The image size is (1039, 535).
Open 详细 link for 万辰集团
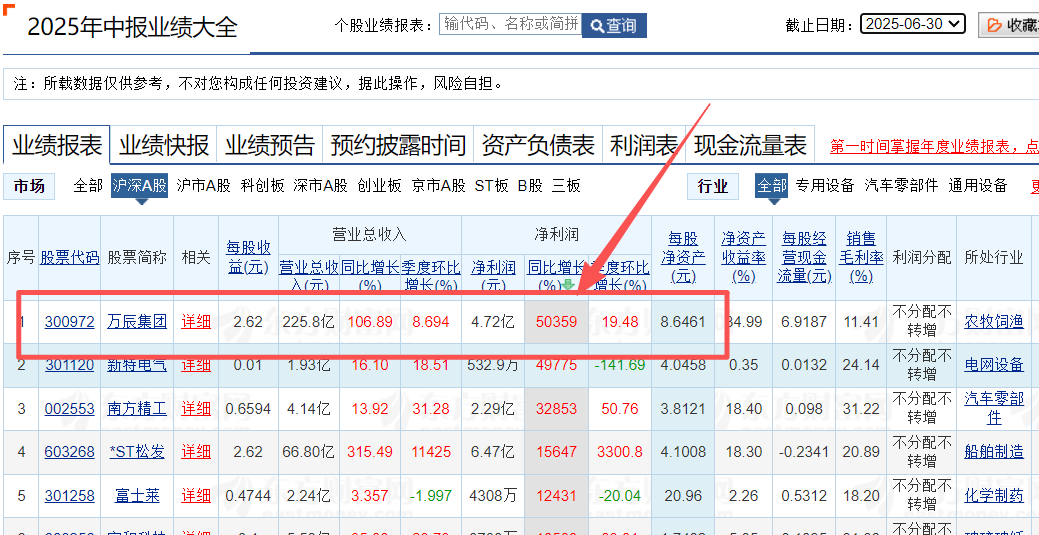click(196, 322)
